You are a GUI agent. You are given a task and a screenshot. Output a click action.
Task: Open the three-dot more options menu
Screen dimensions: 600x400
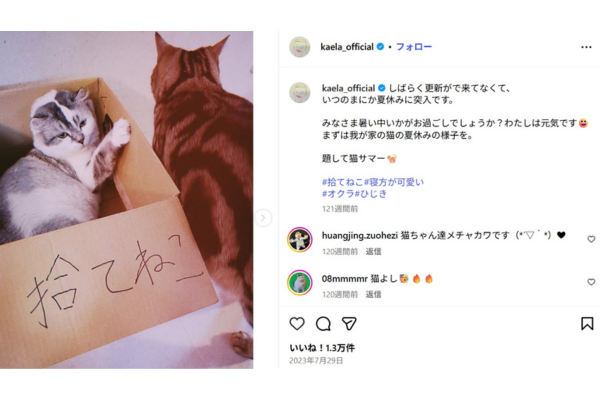586,47
